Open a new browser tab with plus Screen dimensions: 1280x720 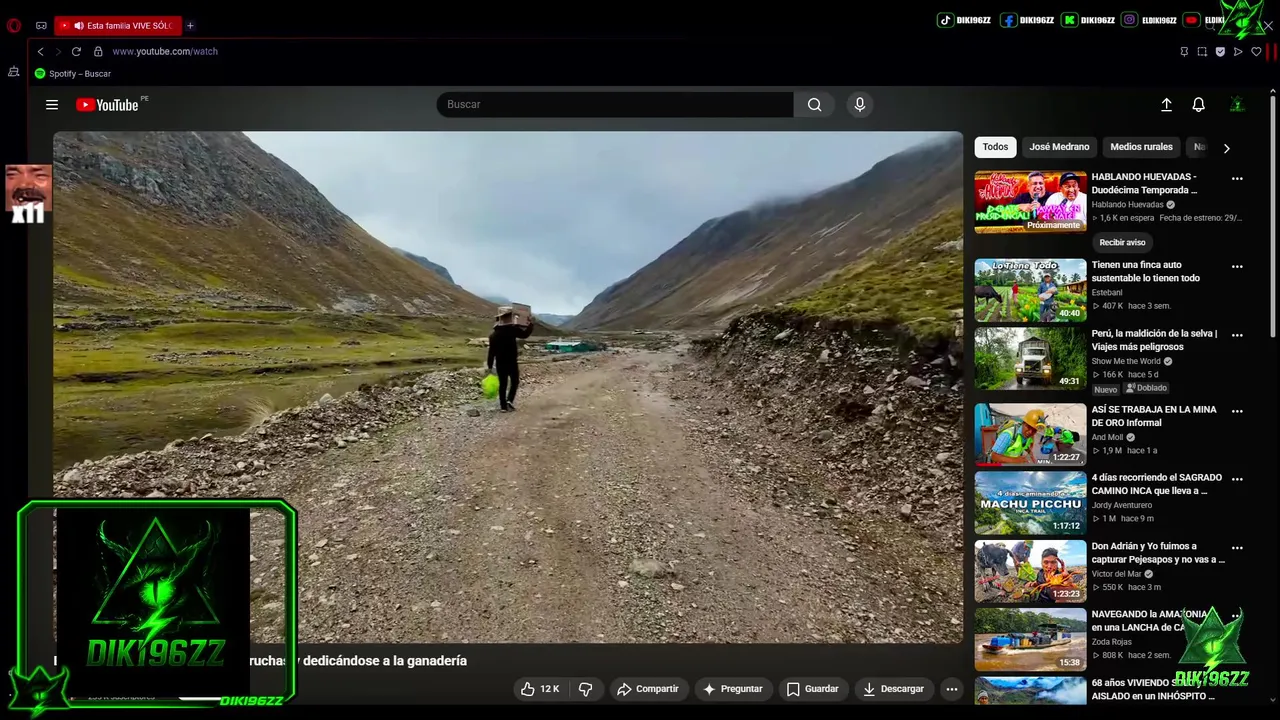[x=190, y=25]
